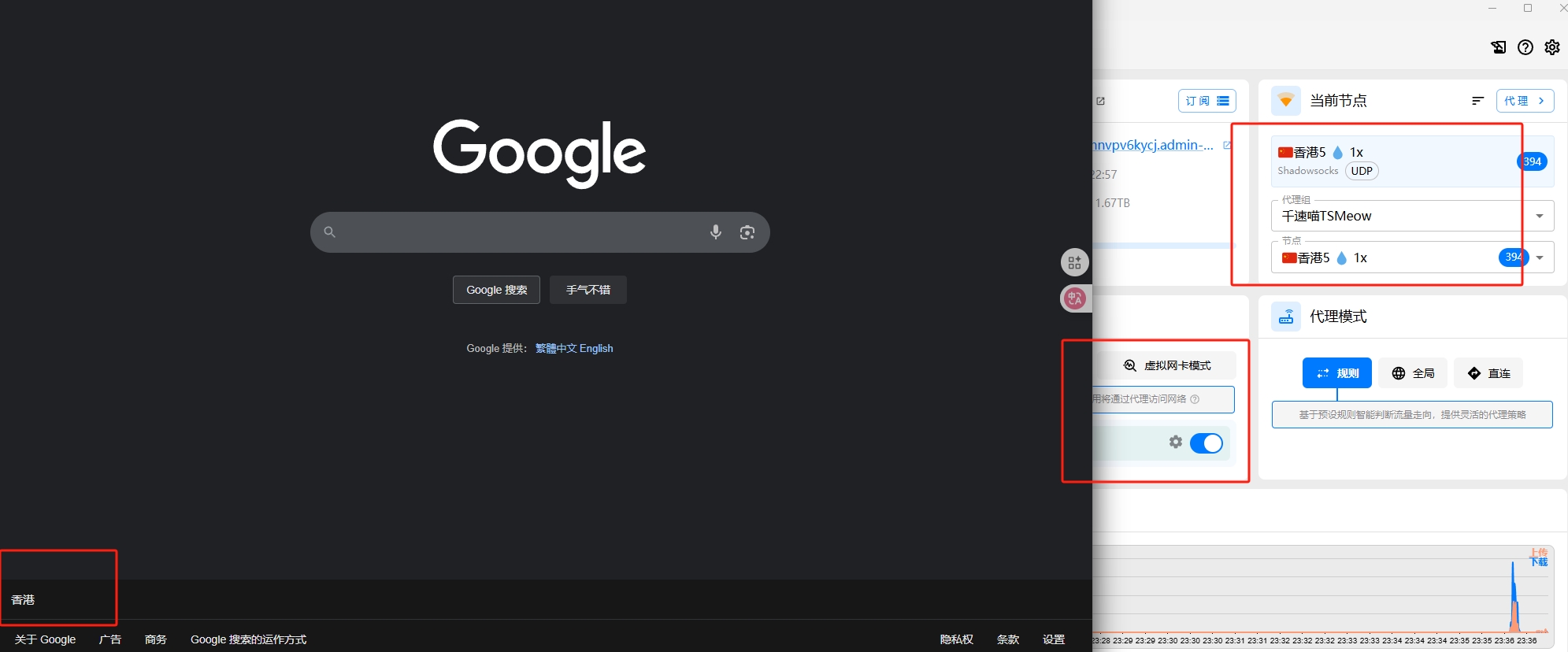The width and height of the screenshot is (1568, 652).
Task: Click the 394 latency badge in 节点 dropdown
Action: (1513, 257)
